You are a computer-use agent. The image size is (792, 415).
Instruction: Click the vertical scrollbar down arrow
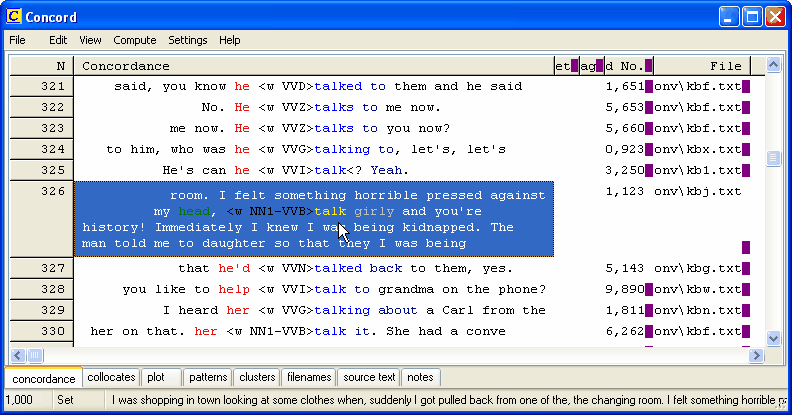[772, 338]
